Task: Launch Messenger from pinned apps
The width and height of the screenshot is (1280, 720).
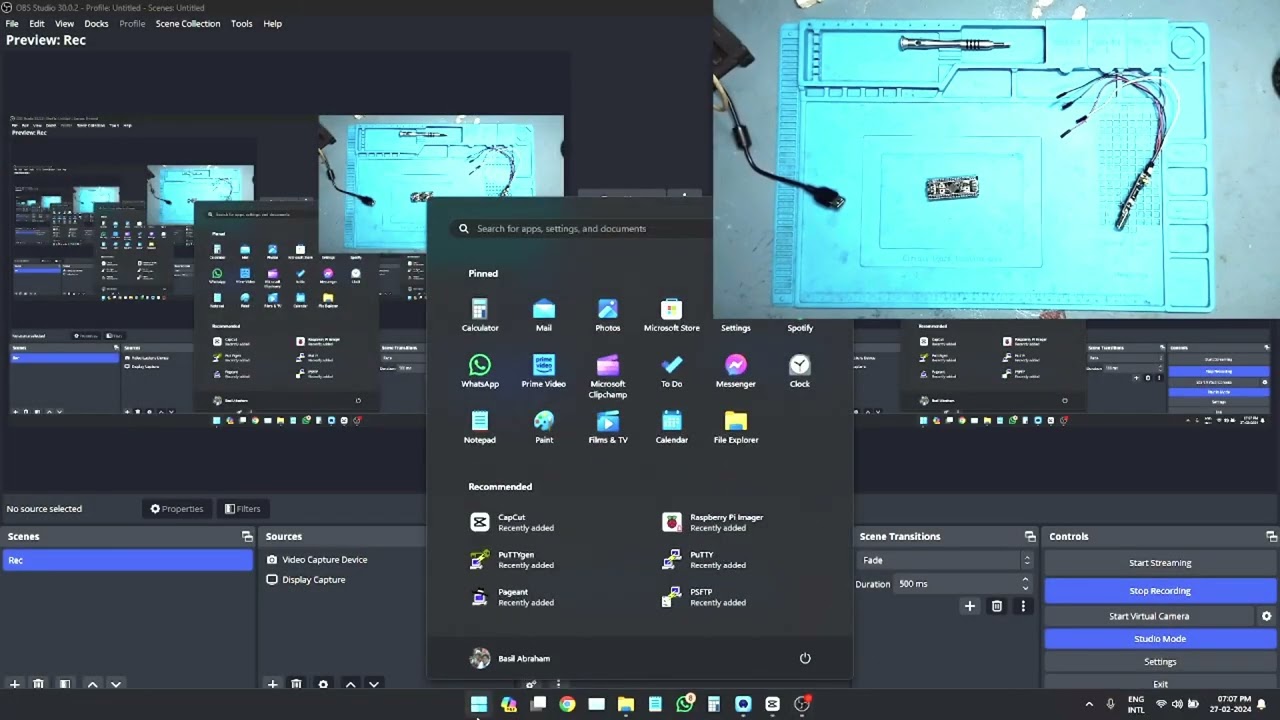Action: (x=736, y=371)
